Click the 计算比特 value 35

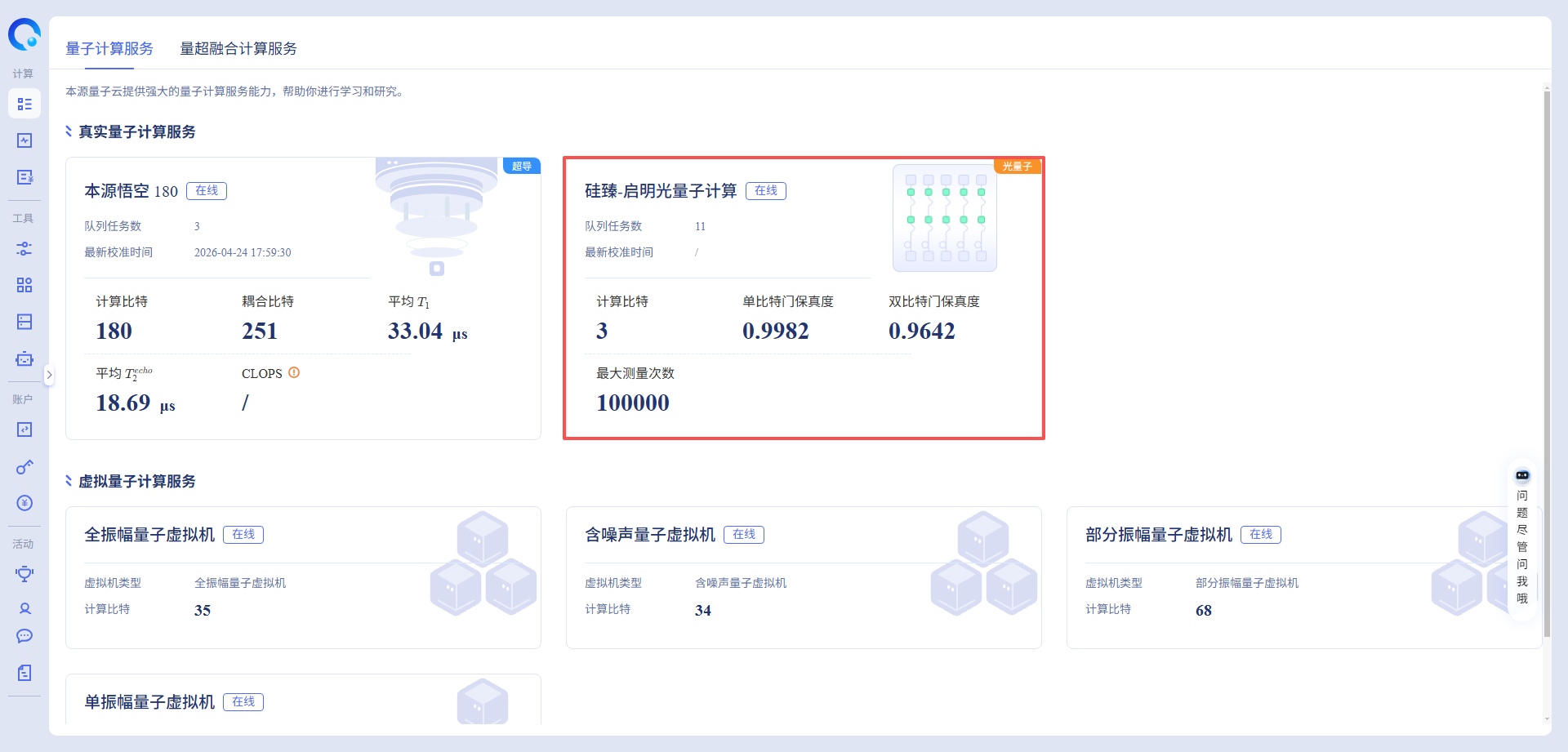click(x=203, y=610)
